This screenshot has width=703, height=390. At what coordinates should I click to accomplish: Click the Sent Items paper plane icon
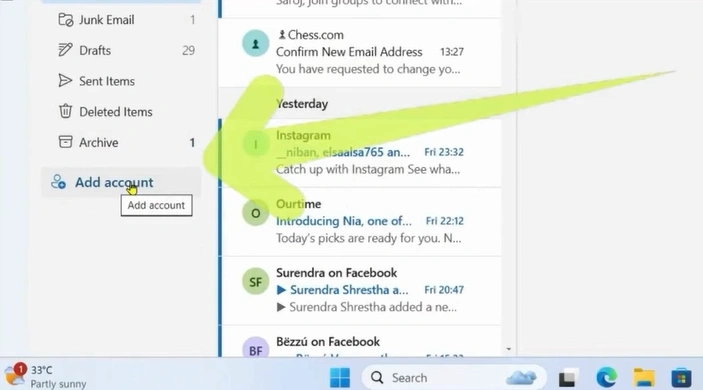click(65, 81)
